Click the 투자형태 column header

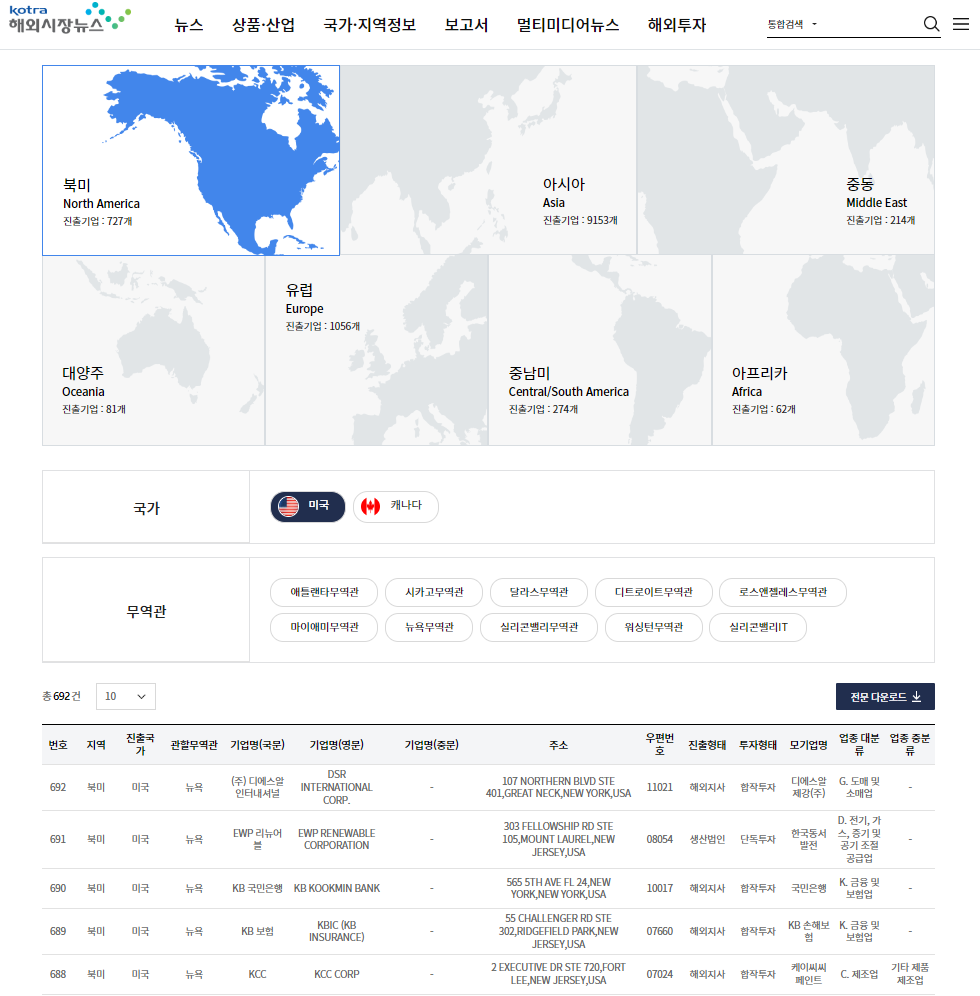coord(758,745)
